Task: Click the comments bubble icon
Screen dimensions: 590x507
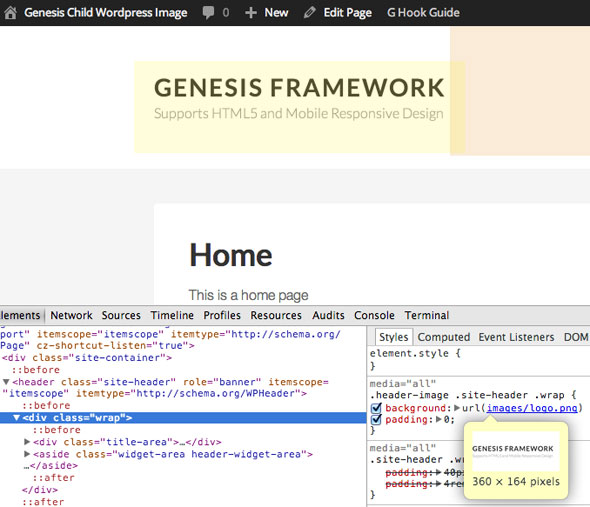Action: coord(208,12)
